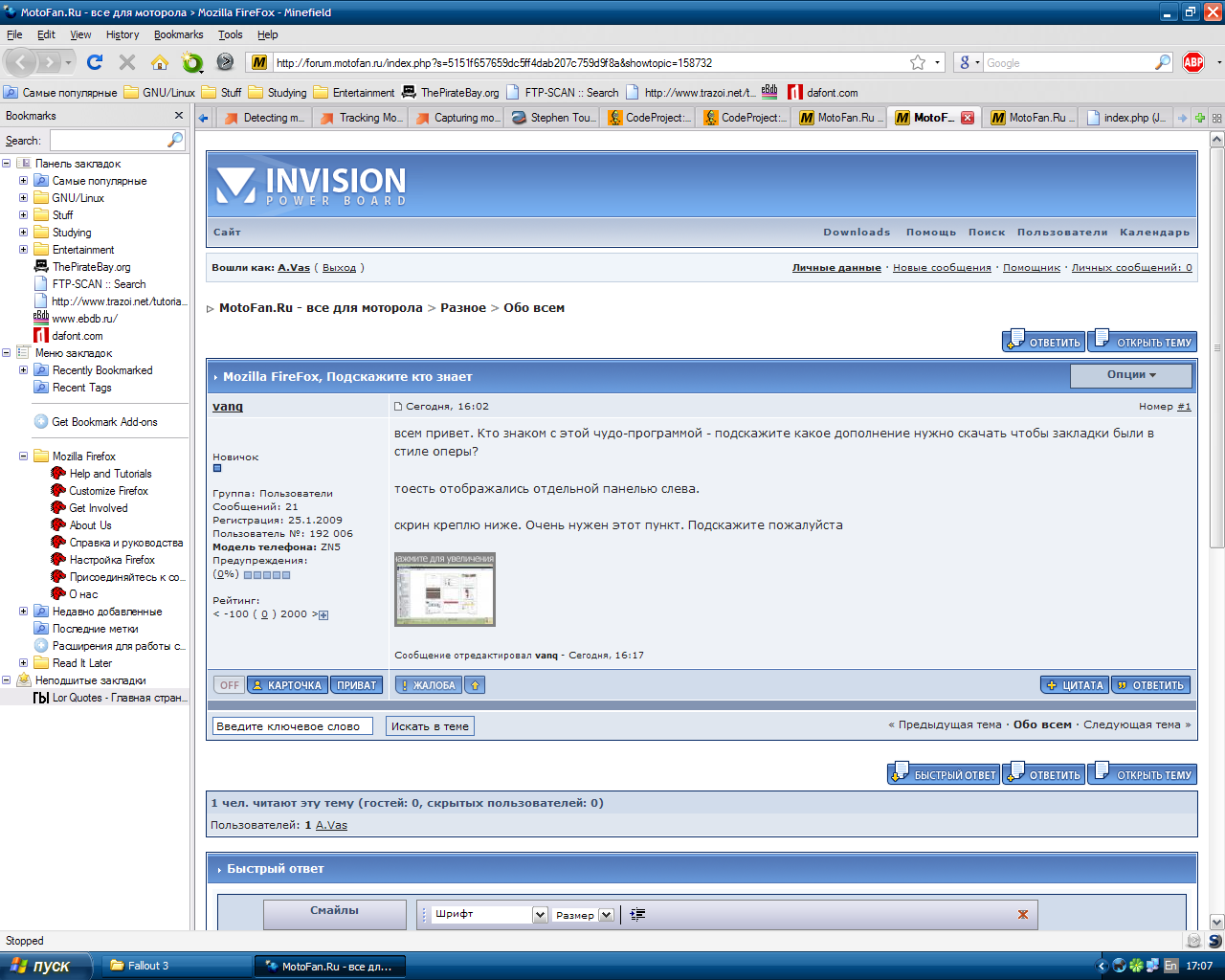Expand the Stuff bookmark folder
Screen dimensions: 1225x980
click(23, 215)
